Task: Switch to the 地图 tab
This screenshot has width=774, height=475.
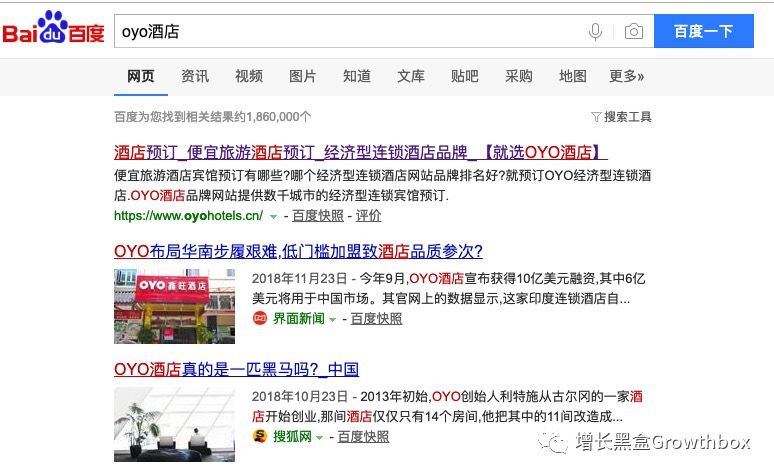Action: 573,76
